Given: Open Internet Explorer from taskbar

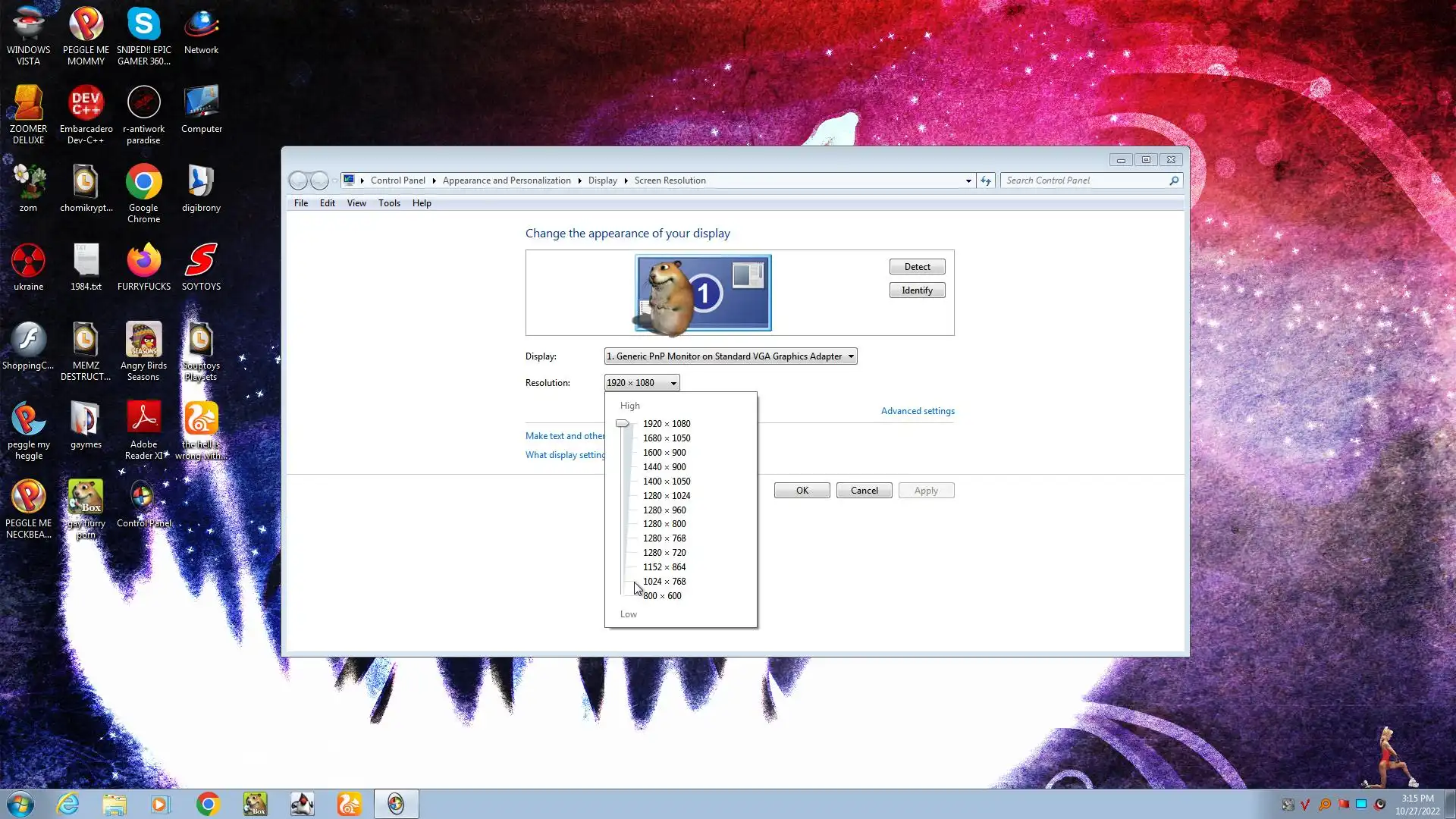Looking at the screenshot, I should 68,804.
